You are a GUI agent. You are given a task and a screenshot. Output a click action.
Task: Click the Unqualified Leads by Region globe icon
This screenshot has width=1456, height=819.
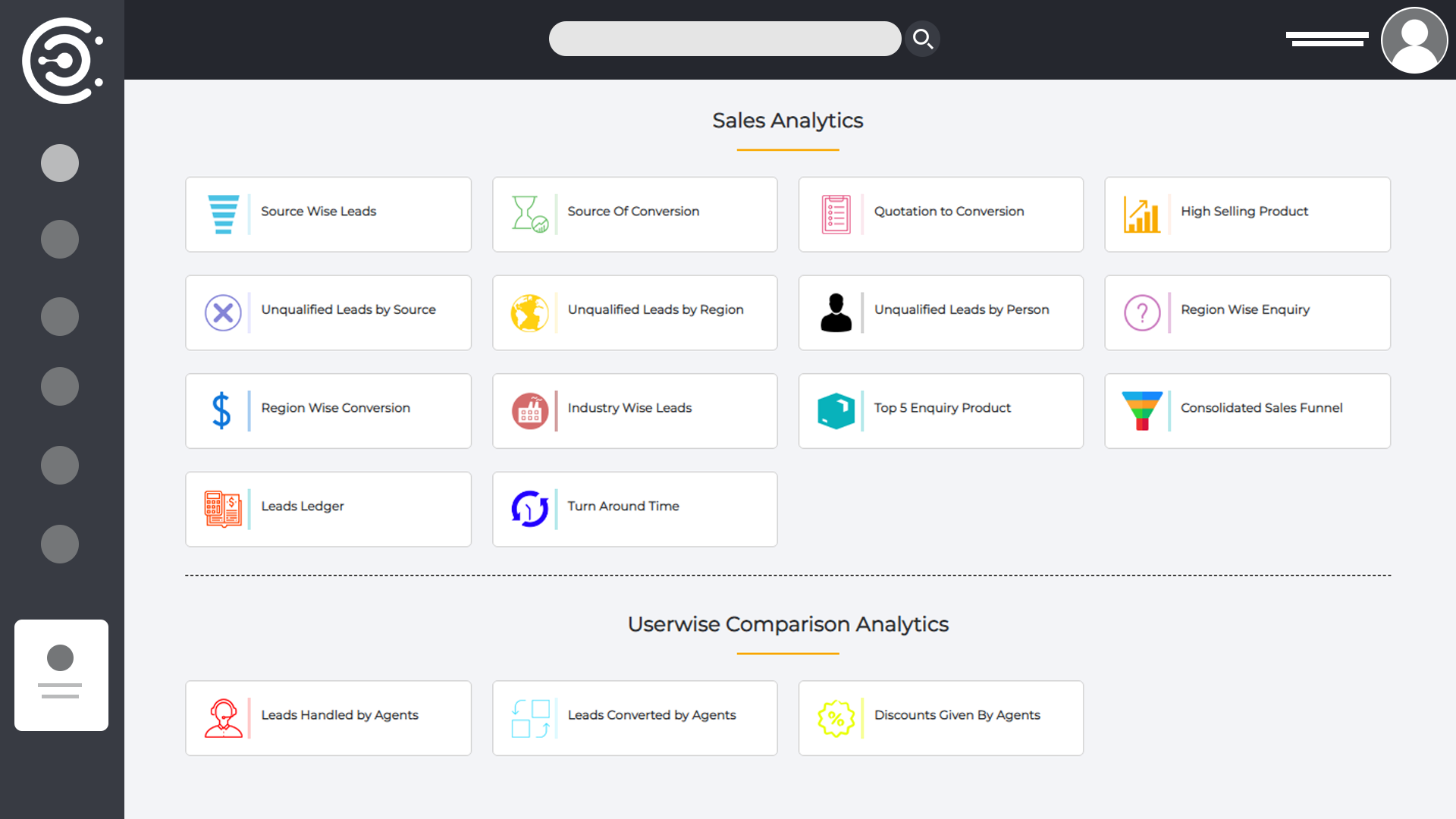click(x=529, y=312)
